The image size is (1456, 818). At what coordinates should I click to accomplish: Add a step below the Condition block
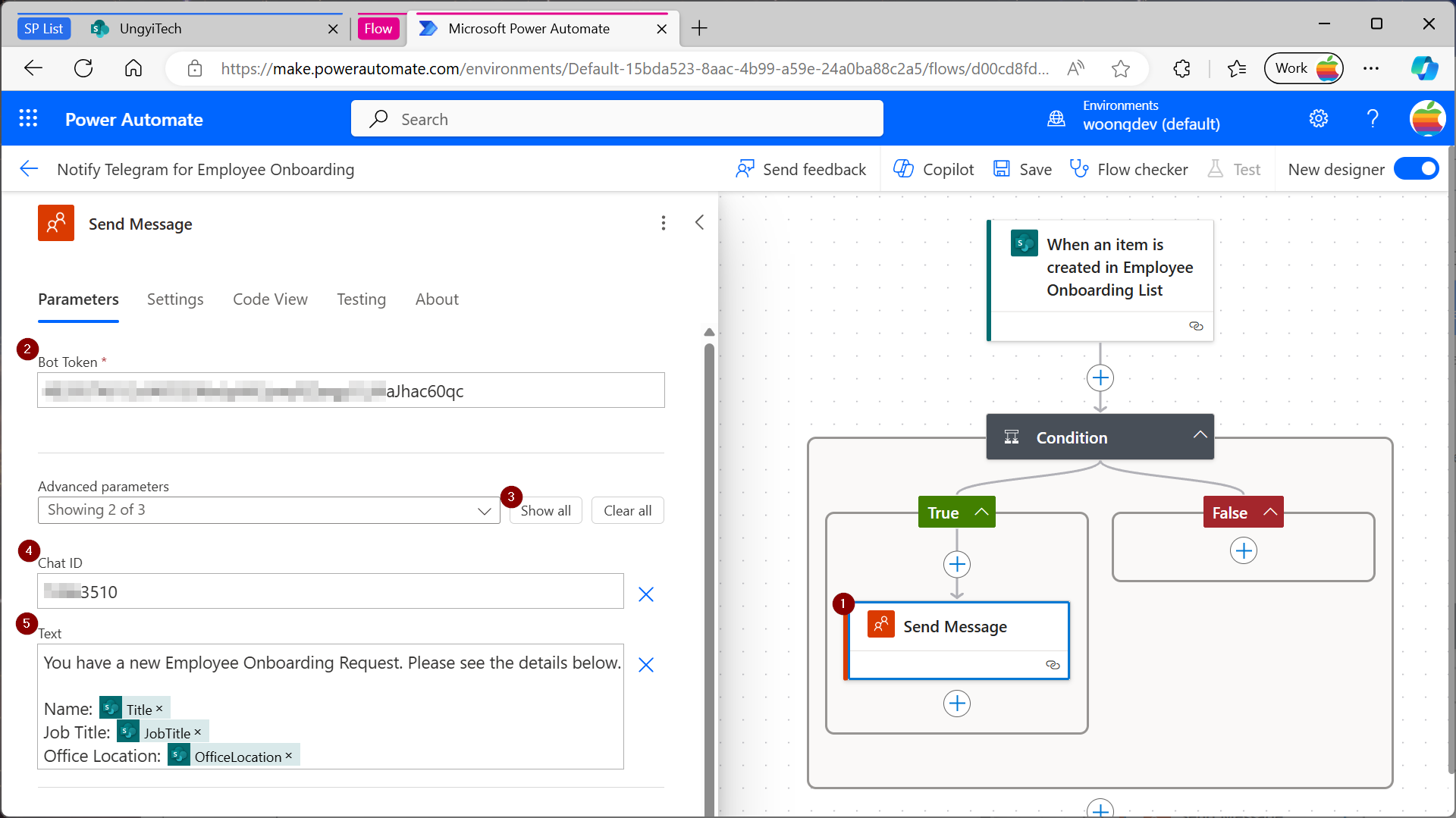[x=1100, y=808]
